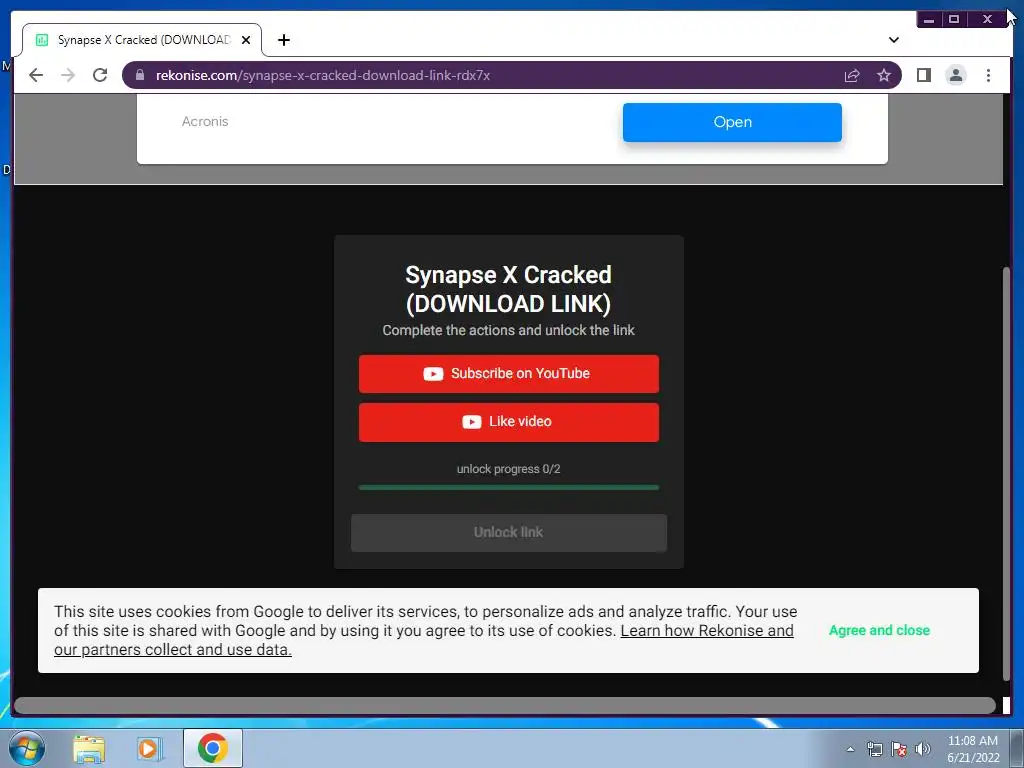
Task: Click the unlock progress bar
Action: pos(509,487)
